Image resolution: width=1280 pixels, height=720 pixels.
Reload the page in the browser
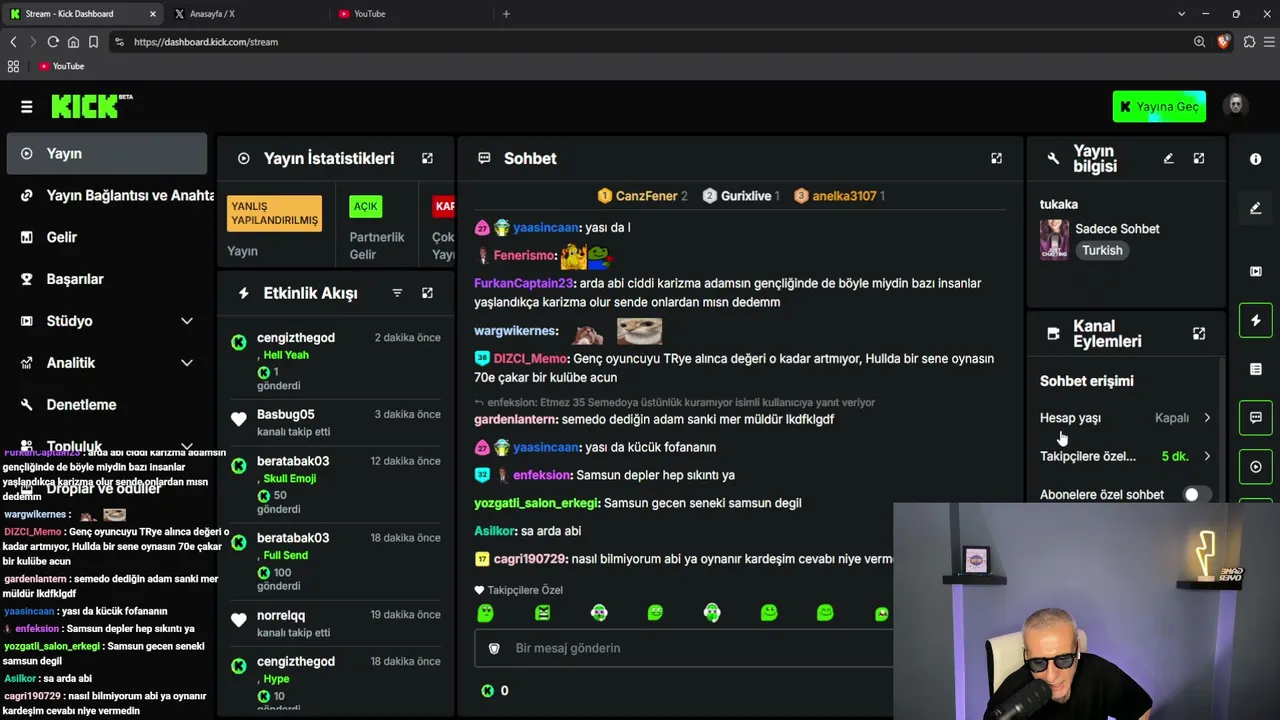tap(53, 42)
